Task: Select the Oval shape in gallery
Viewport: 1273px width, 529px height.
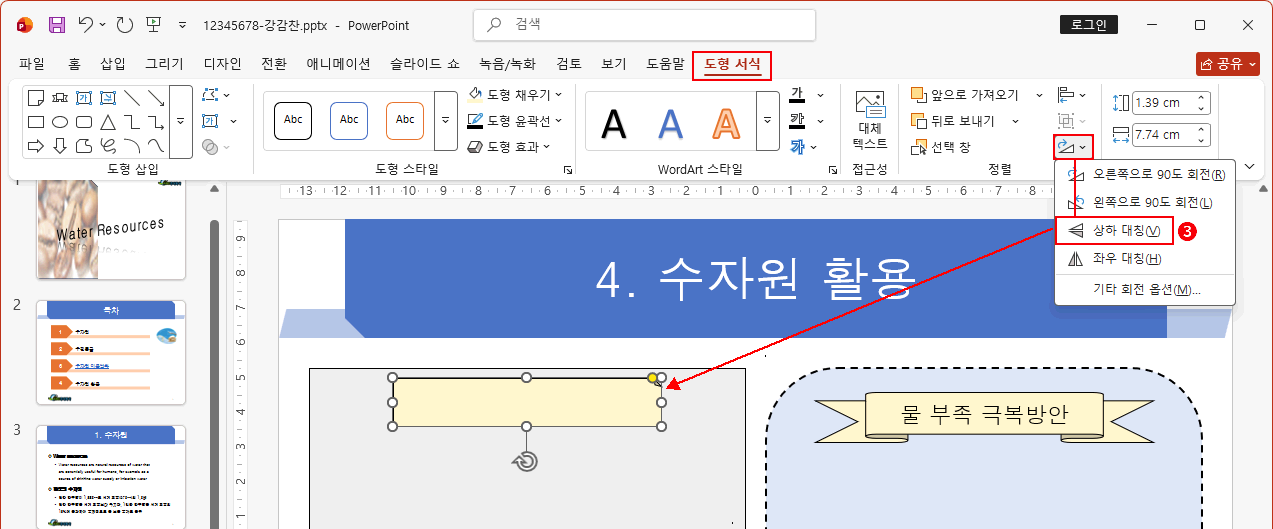Action: (x=60, y=122)
